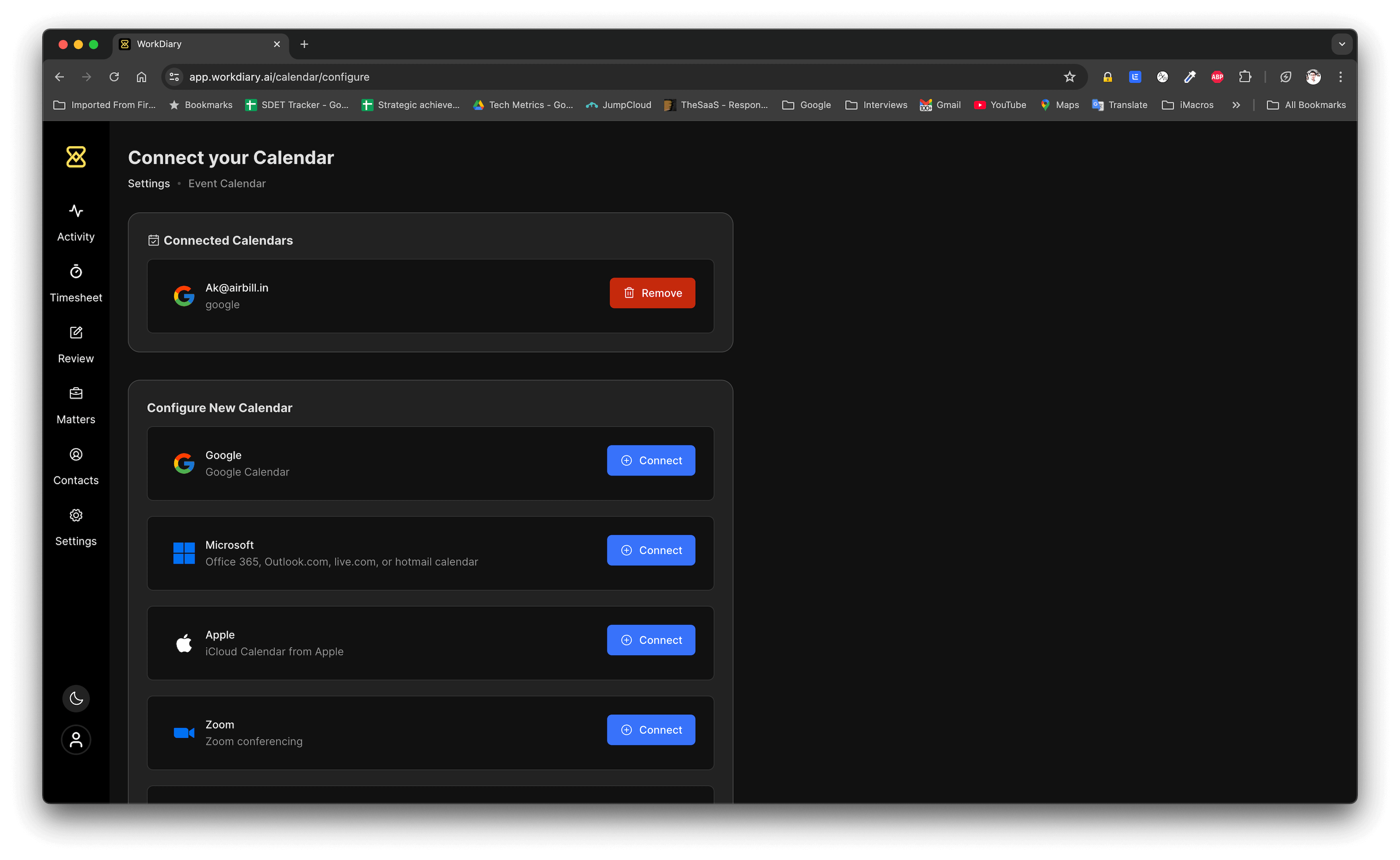Open the Gmail bookmark
The image size is (1400, 860).
pos(941,105)
